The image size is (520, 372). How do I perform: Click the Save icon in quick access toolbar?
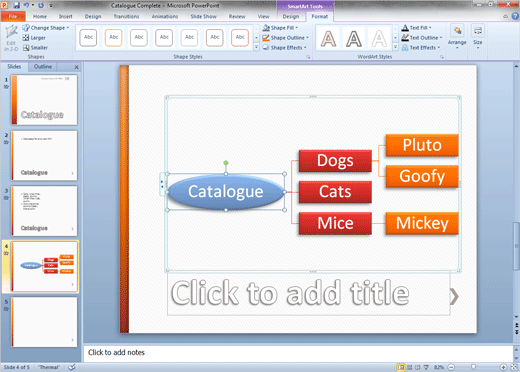[x=16, y=5]
